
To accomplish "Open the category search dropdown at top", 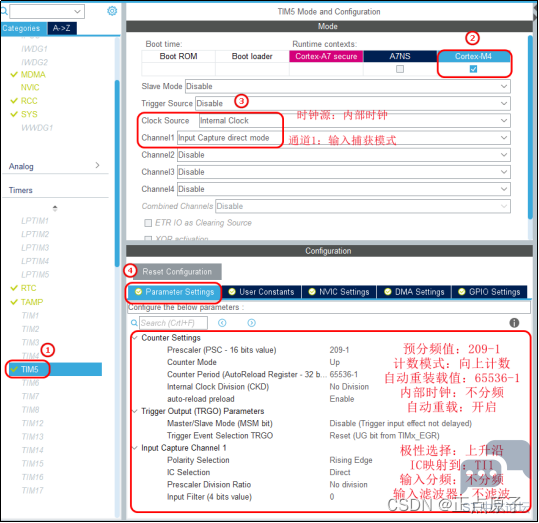I will click(47, 11).
